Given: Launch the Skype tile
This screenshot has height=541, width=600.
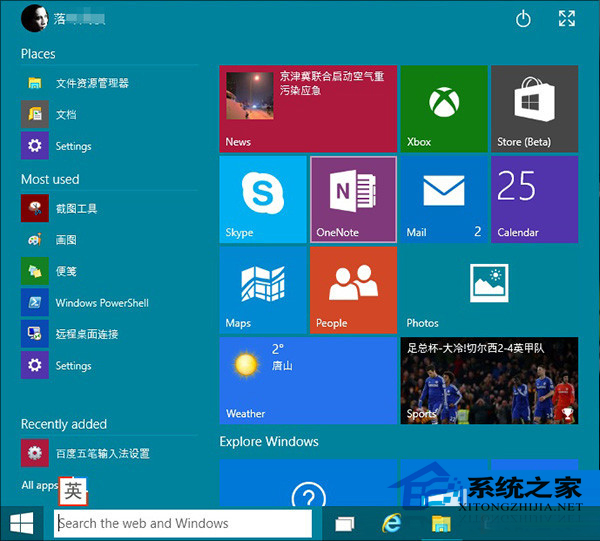Looking at the screenshot, I should click(x=263, y=199).
